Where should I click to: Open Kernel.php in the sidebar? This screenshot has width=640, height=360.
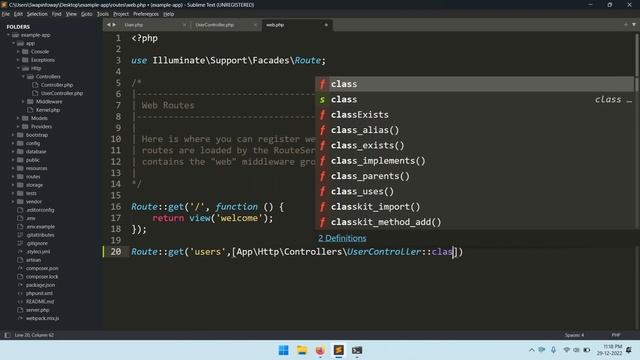[48, 110]
